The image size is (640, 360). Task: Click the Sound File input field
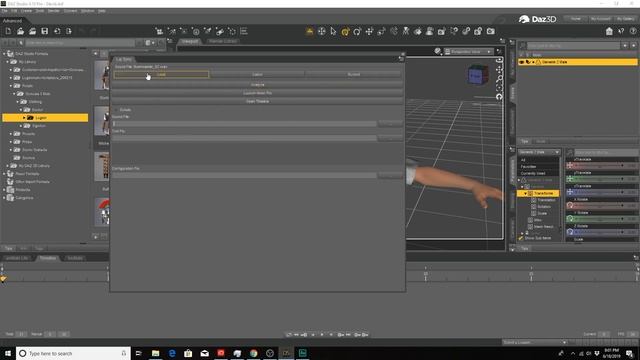(x=244, y=123)
